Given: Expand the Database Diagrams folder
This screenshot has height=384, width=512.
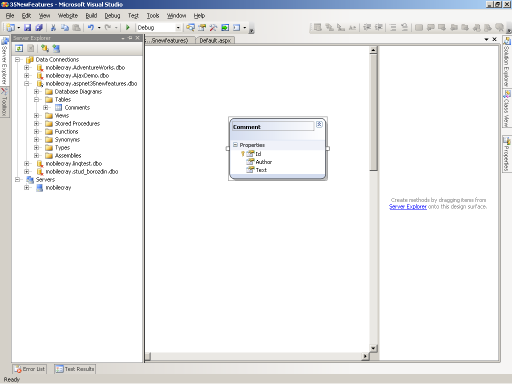Looking at the screenshot, I should [x=36, y=92].
